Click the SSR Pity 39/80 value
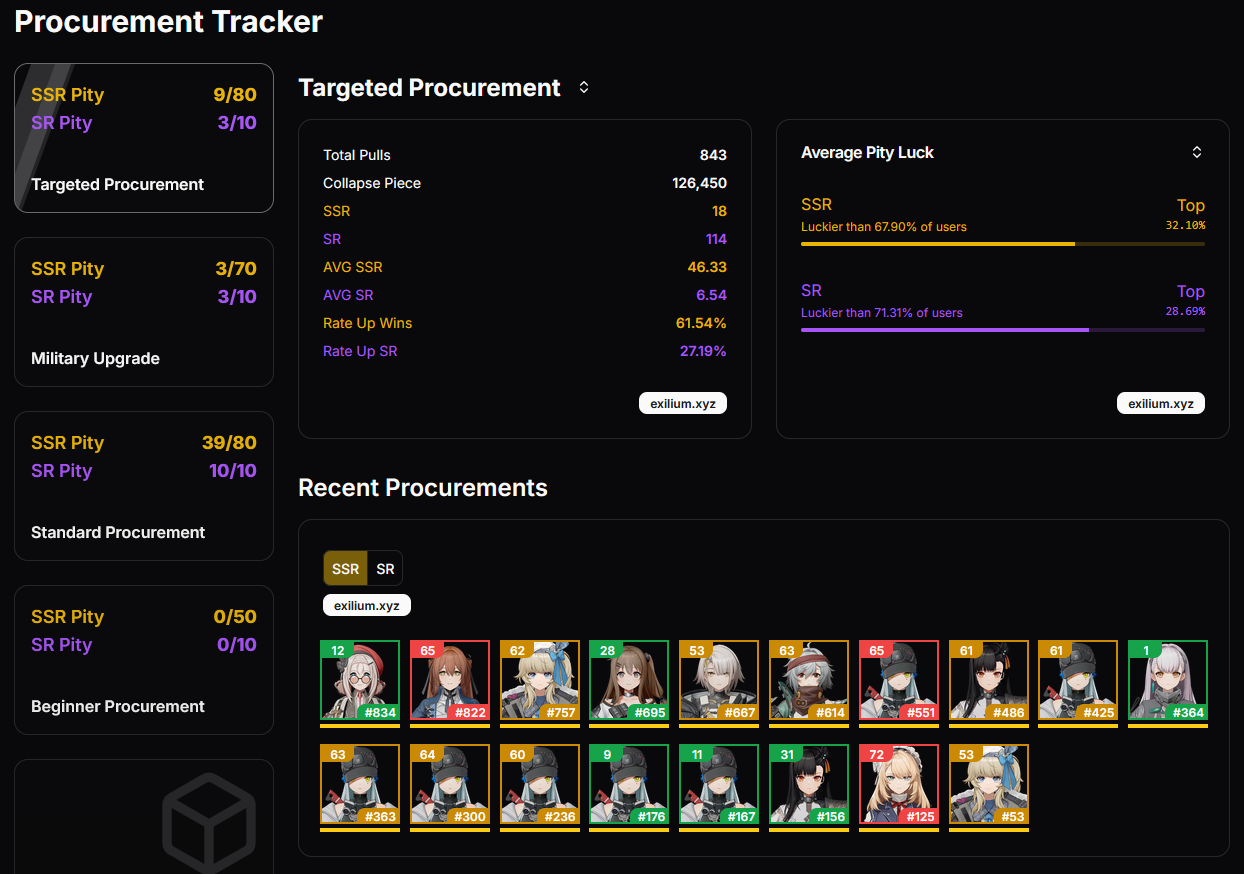The width and height of the screenshot is (1244, 874). click(229, 443)
